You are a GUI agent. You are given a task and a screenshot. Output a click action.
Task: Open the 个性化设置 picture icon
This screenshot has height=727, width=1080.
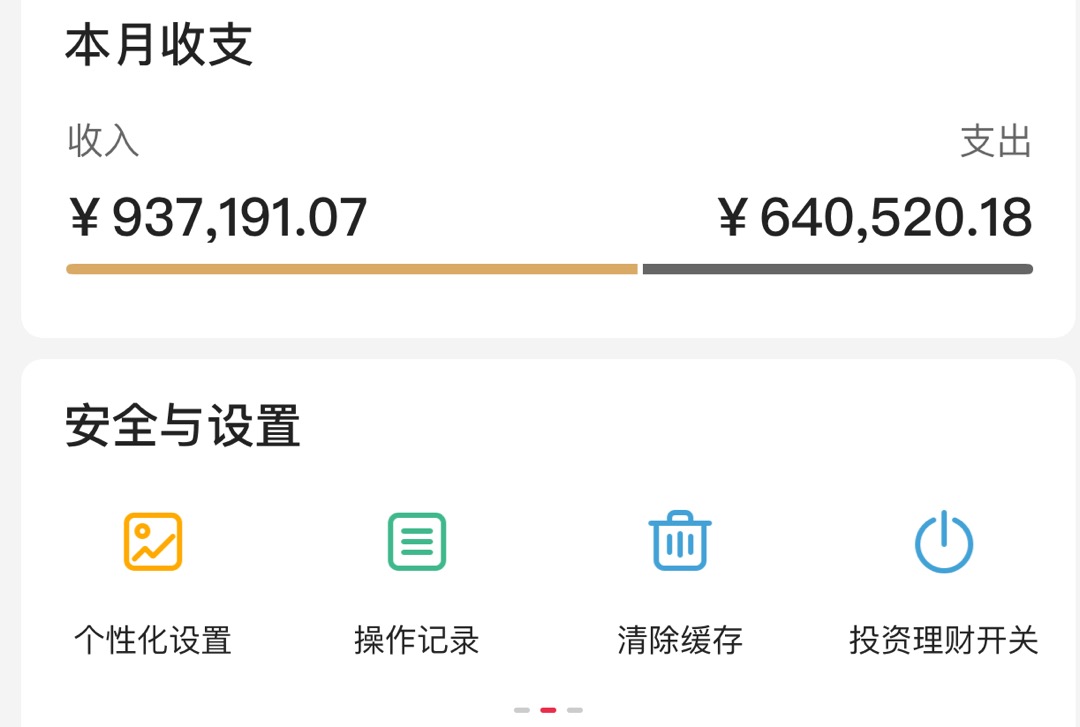point(153,542)
